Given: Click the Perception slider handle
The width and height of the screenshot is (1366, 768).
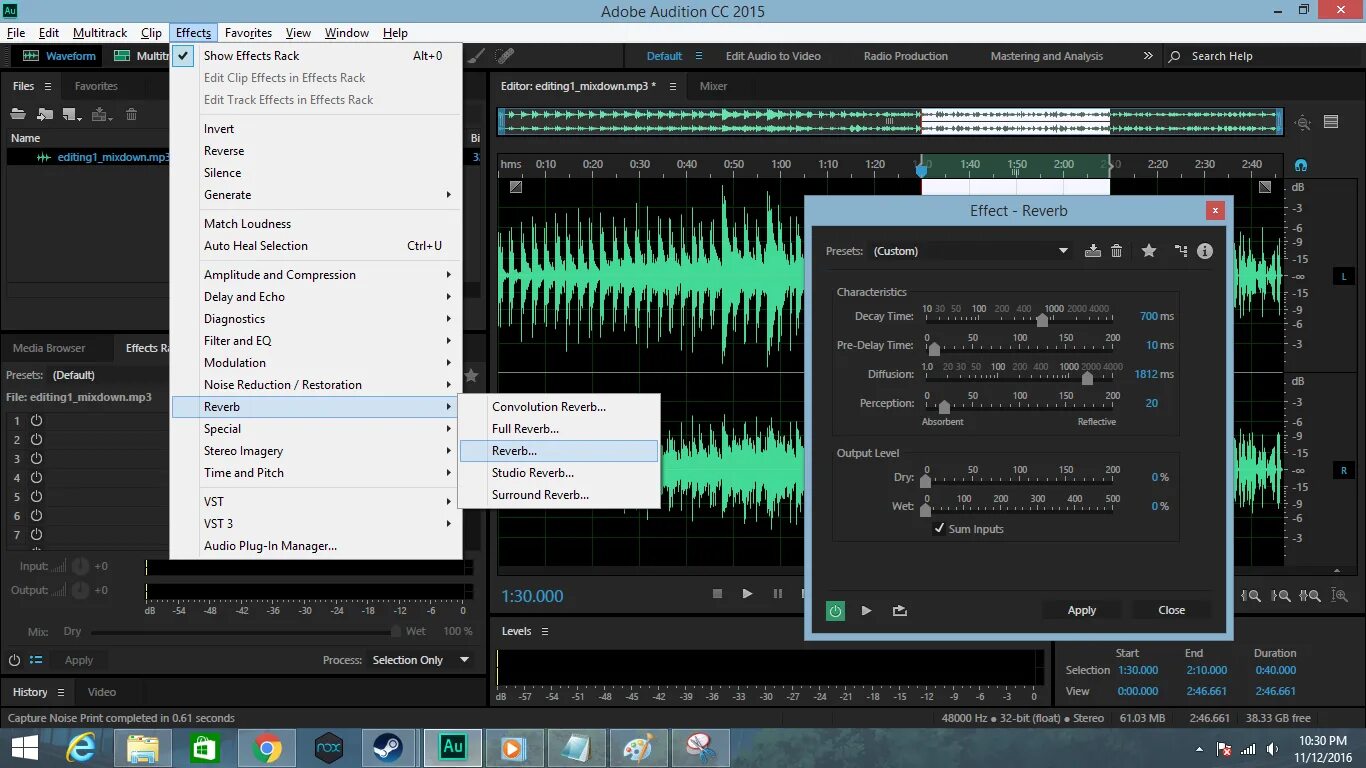Looking at the screenshot, I should (x=944, y=407).
